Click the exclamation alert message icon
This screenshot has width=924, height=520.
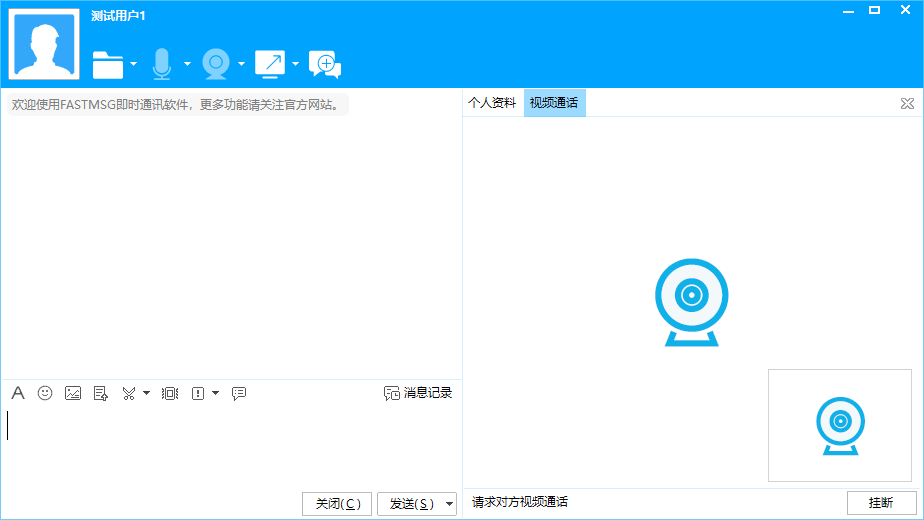[198, 393]
